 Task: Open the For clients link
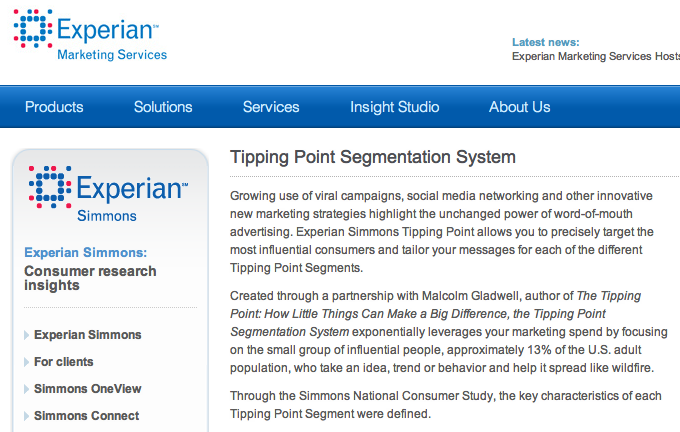click(64, 362)
